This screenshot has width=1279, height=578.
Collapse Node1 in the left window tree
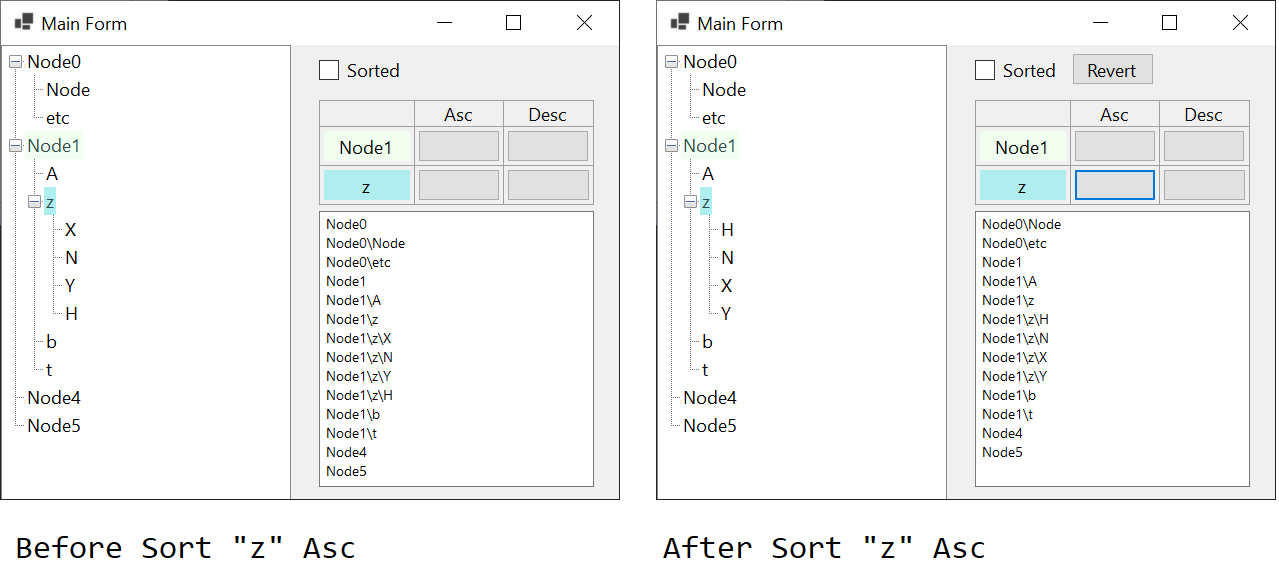[15, 146]
